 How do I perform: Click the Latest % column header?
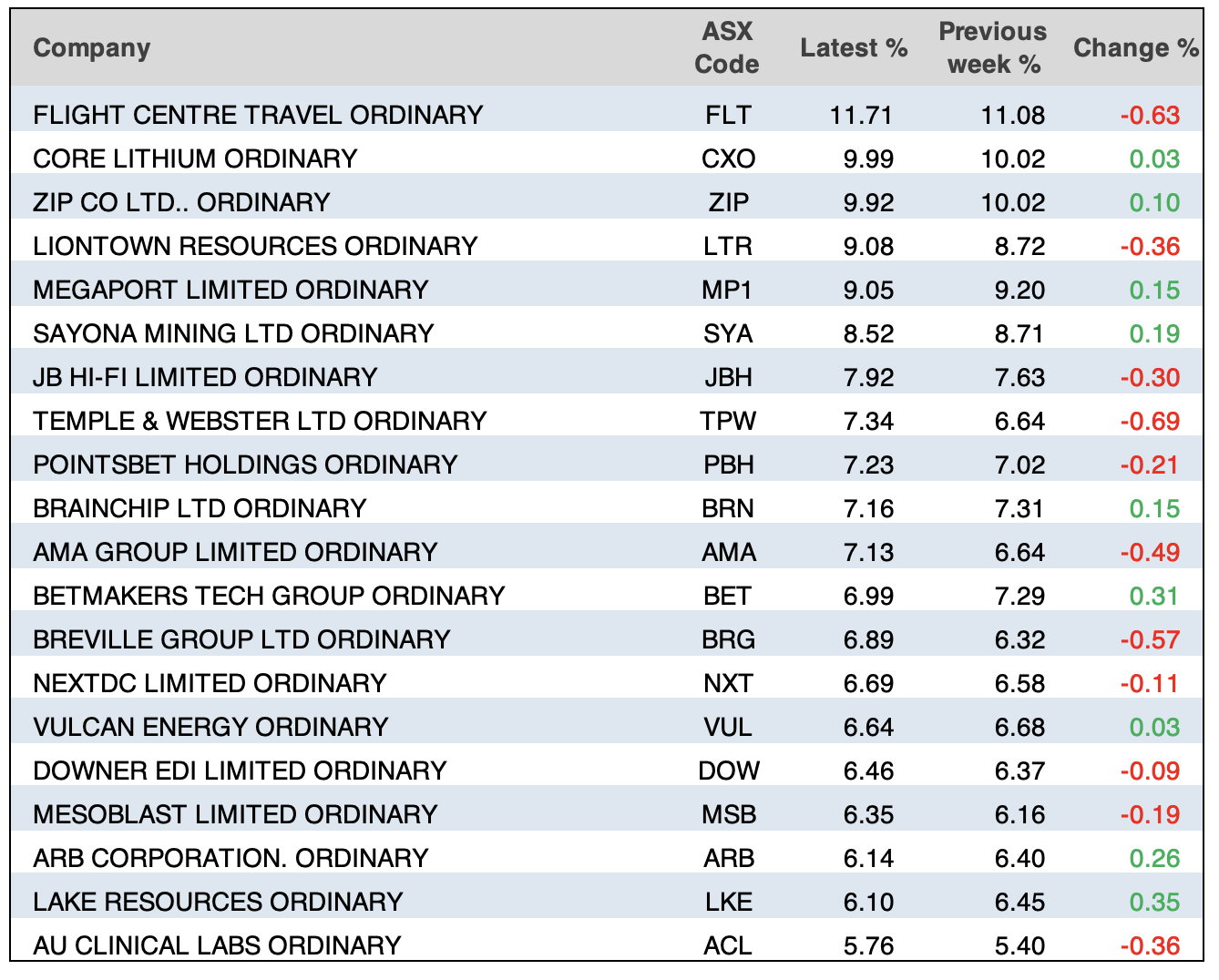854,48
